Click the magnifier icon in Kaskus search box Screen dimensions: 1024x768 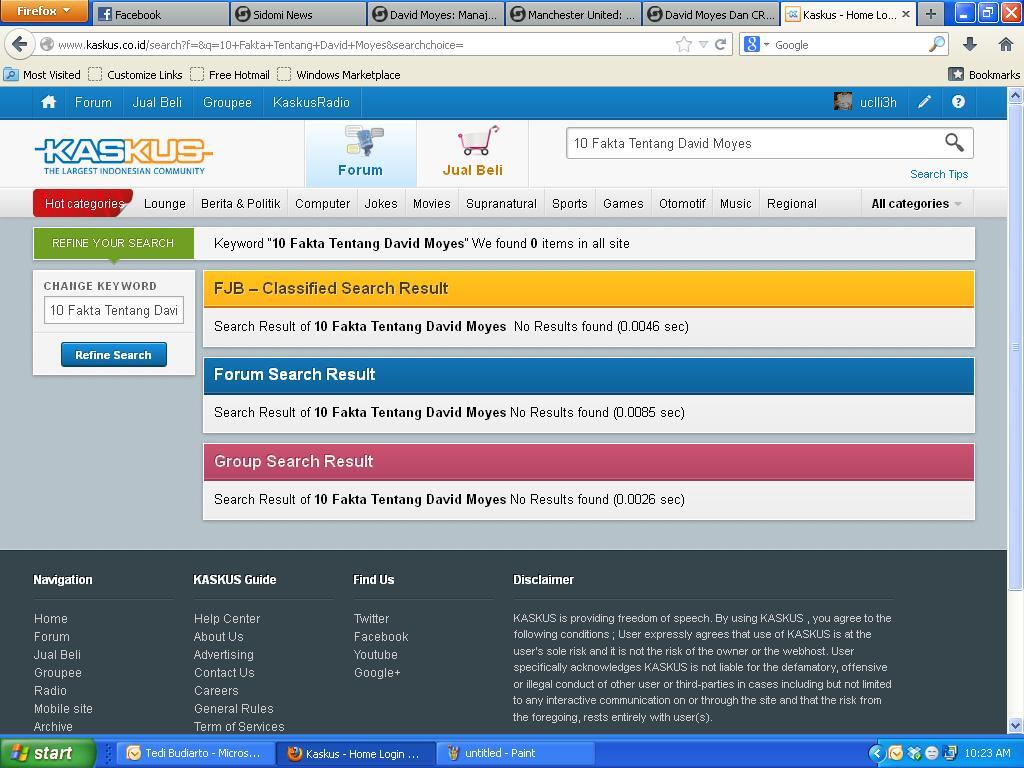pyautogui.click(x=953, y=142)
